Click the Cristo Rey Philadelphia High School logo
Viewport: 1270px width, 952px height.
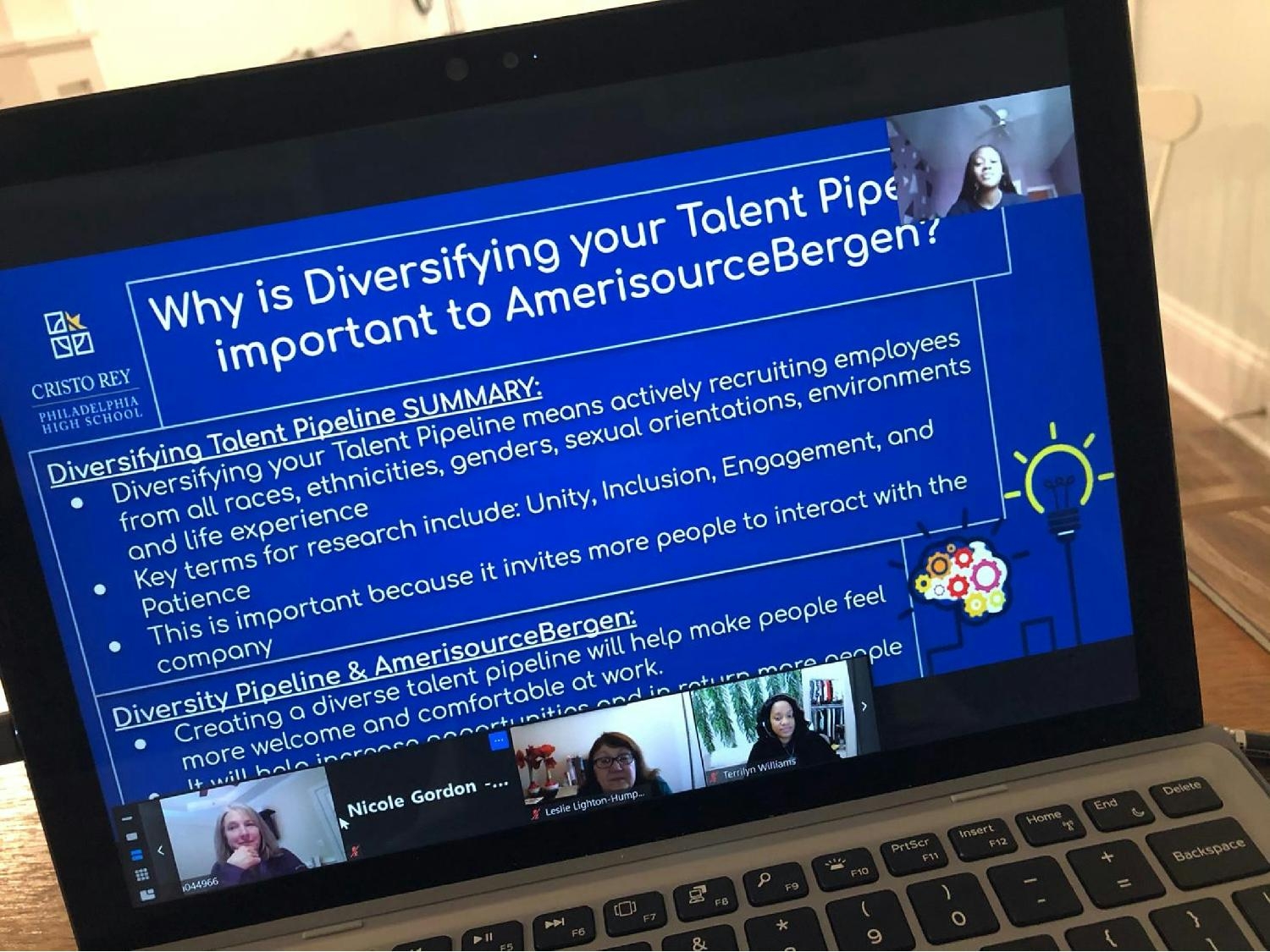86,372
